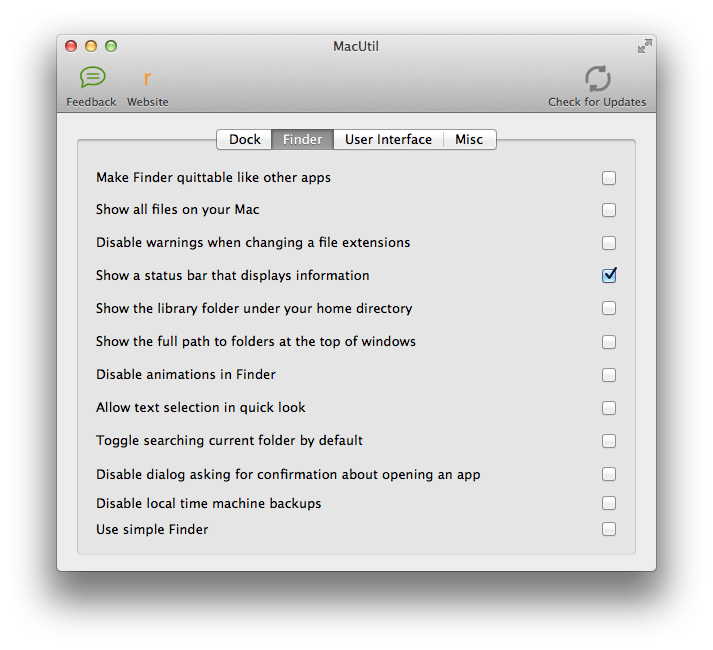
Task: Enable Show the library folder checkbox
Action: [x=609, y=308]
